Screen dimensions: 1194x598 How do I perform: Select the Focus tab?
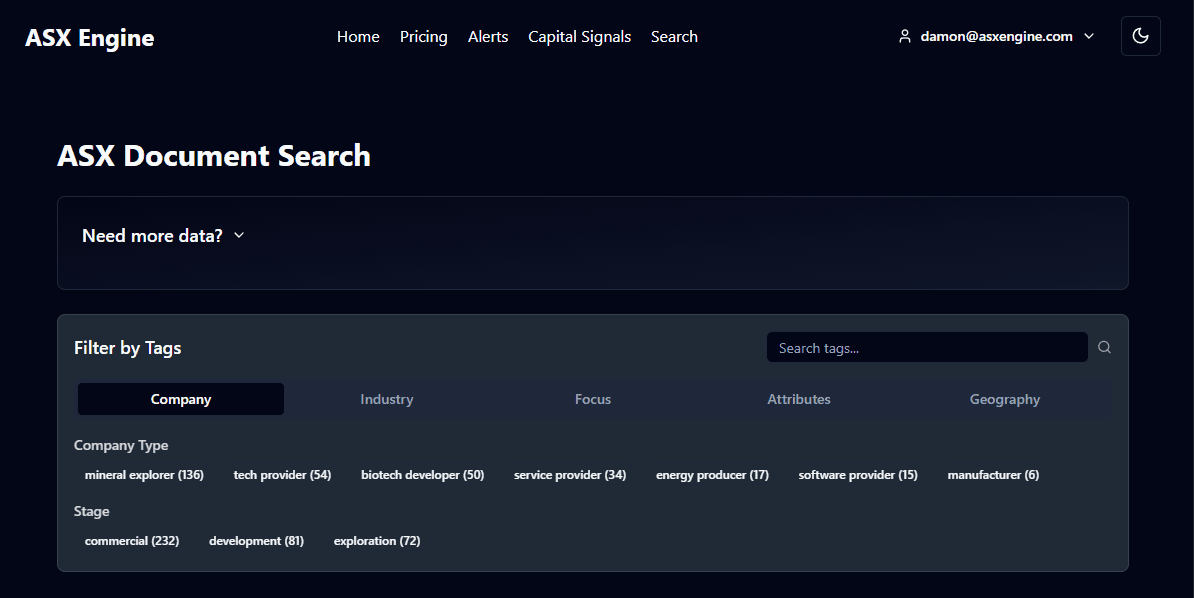point(592,399)
